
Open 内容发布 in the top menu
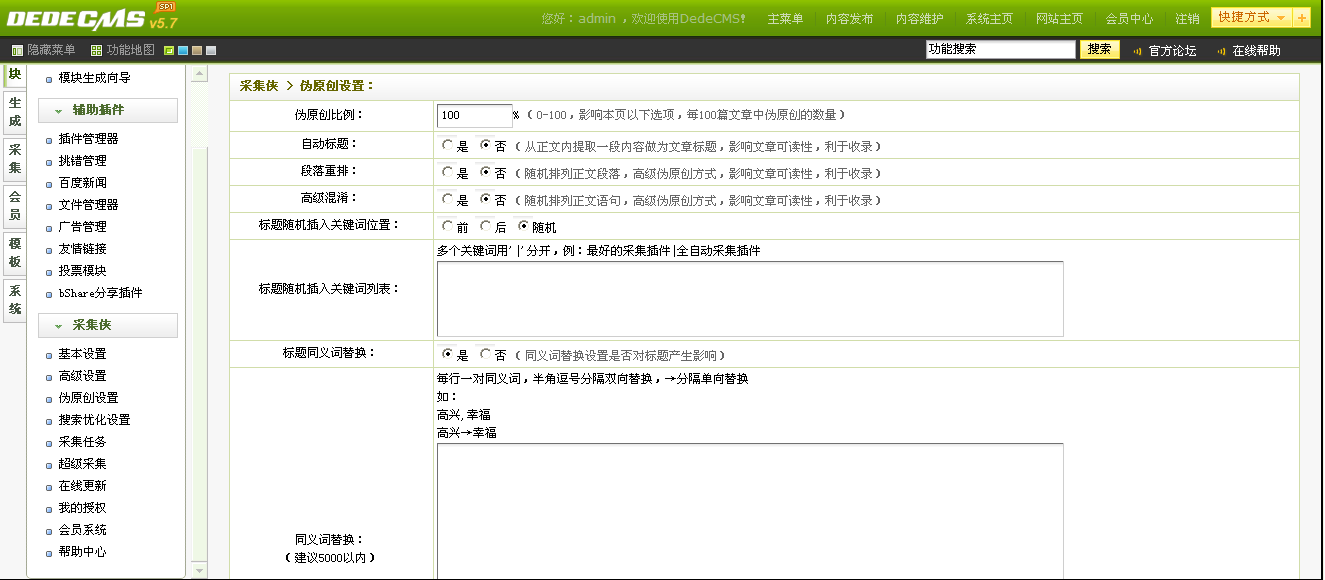[x=849, y=19]
